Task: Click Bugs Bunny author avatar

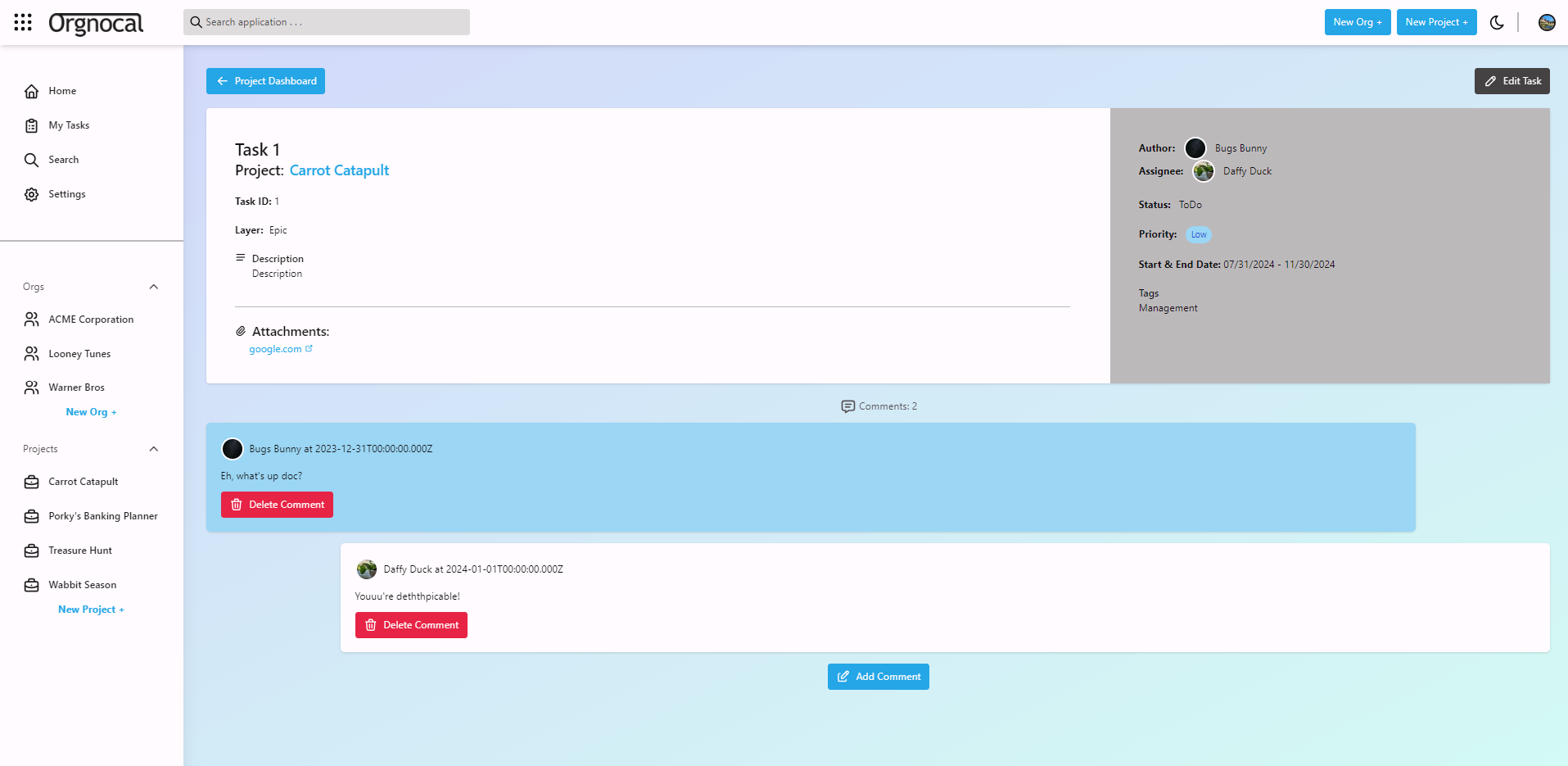Action: click(x=1195, y=148)
